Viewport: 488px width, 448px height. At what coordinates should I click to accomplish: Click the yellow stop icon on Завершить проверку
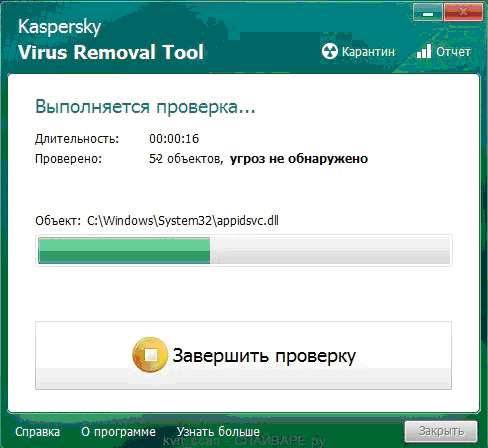point(150,355)
